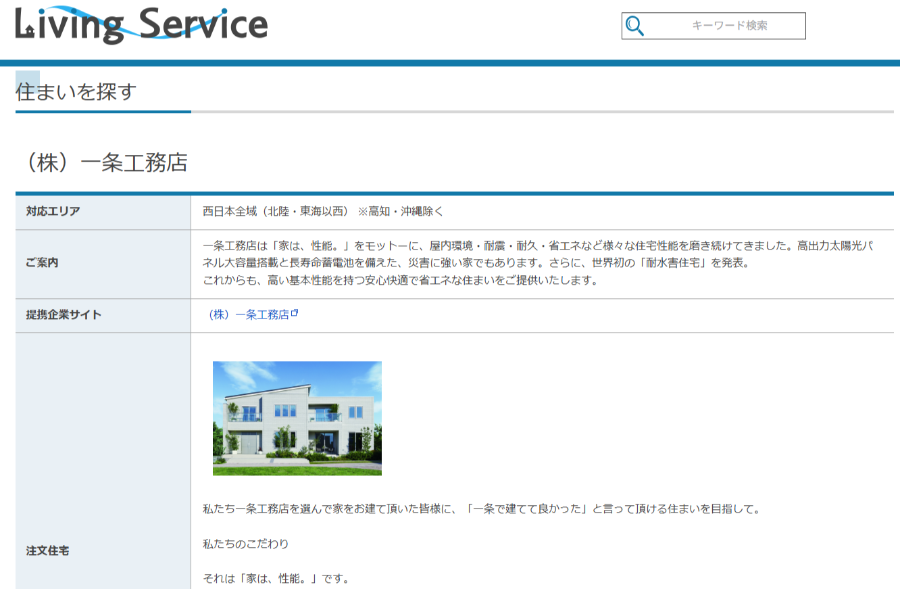The height and width of the screenshot is (589, 900).
Task: Click the sentence starting 私たち一条工務店を選んで
Action: point(482,509)
